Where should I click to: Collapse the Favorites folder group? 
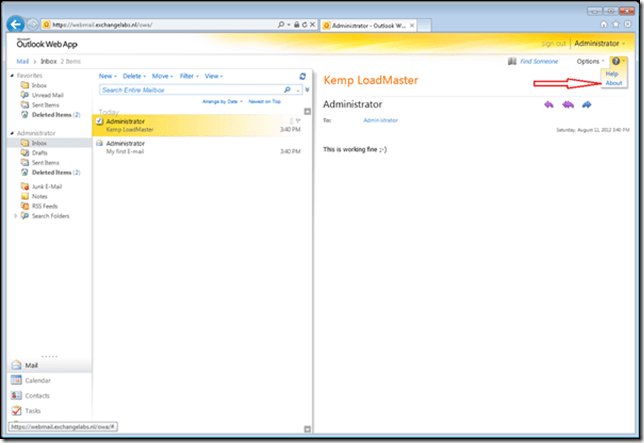[x=11, y=76]
